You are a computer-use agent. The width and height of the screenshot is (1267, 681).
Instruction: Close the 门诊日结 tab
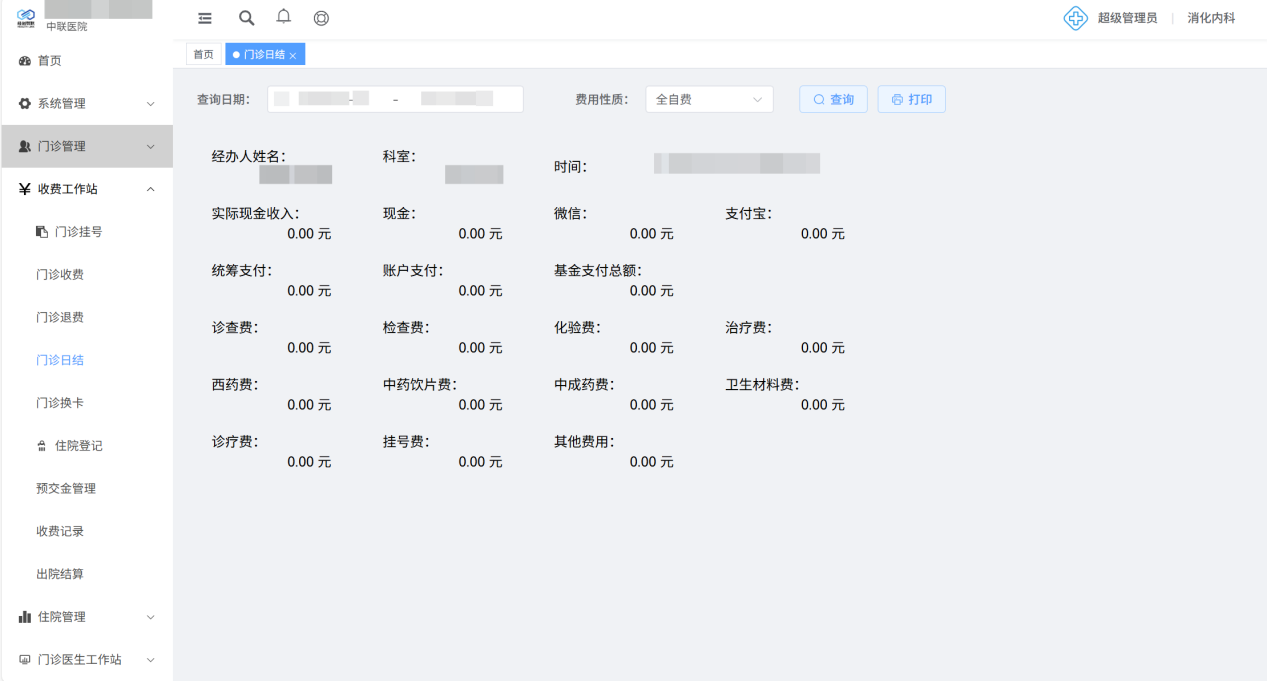(293, 56)
